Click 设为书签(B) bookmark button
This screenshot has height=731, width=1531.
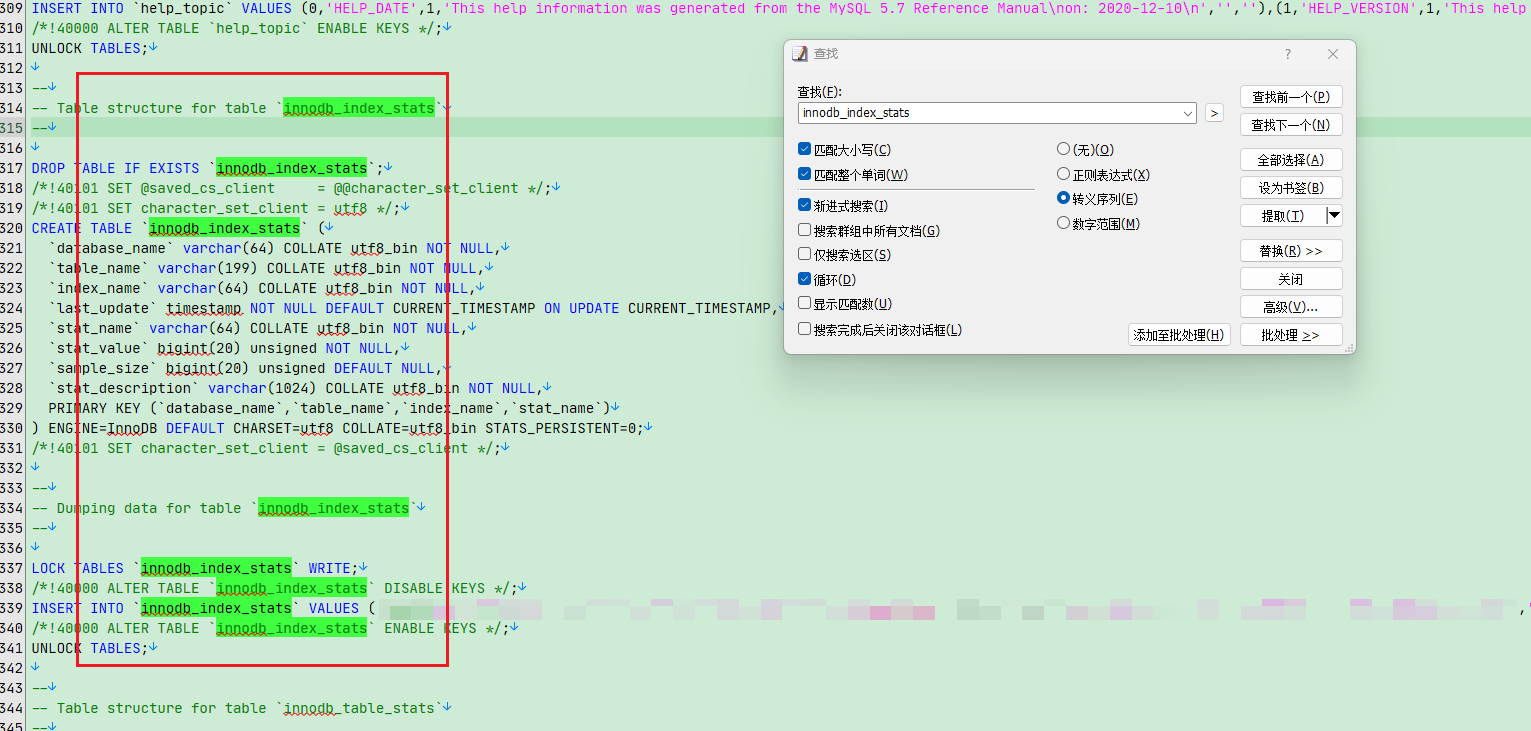tap(1291, 188)
